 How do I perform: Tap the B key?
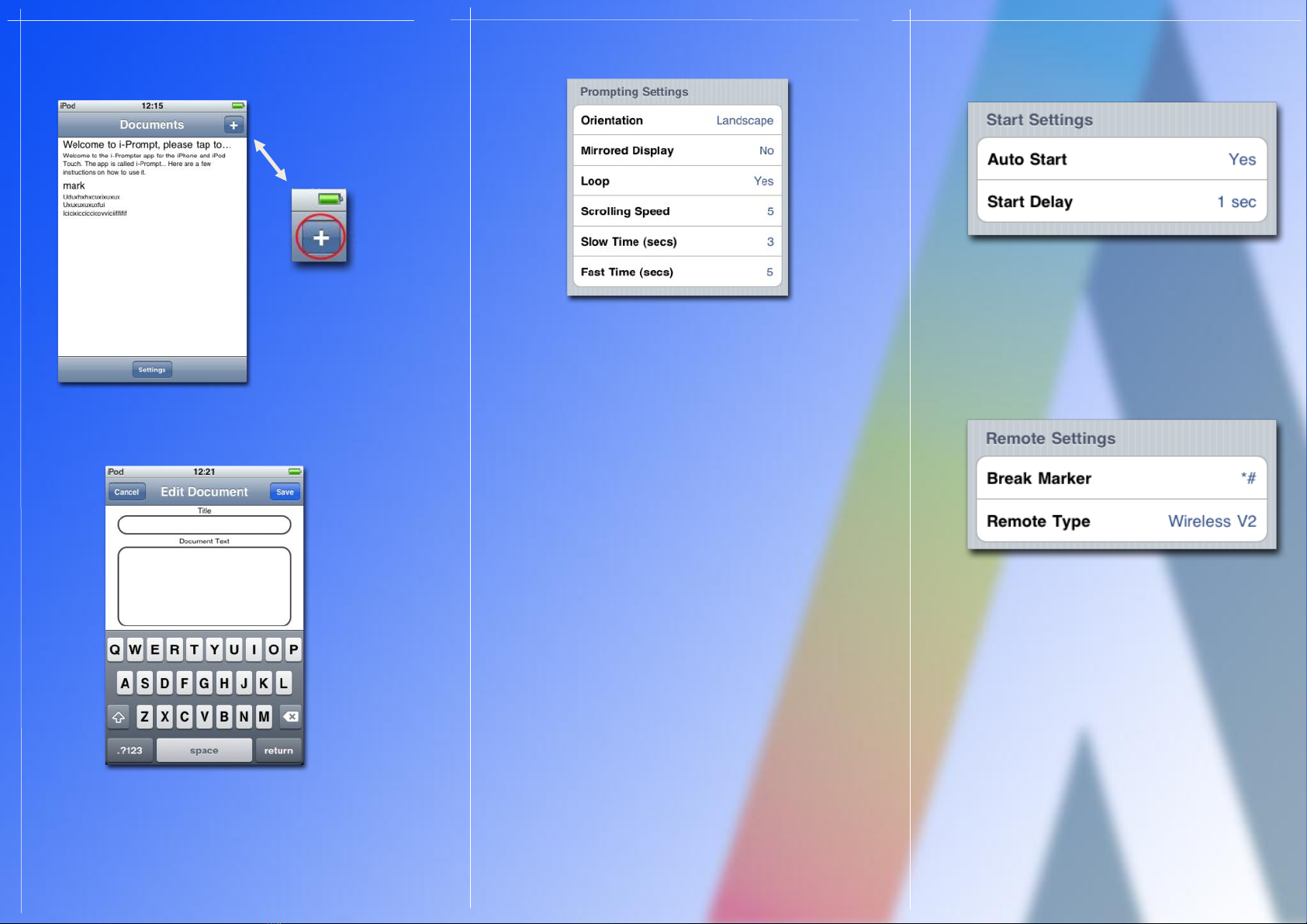point(224,717)
